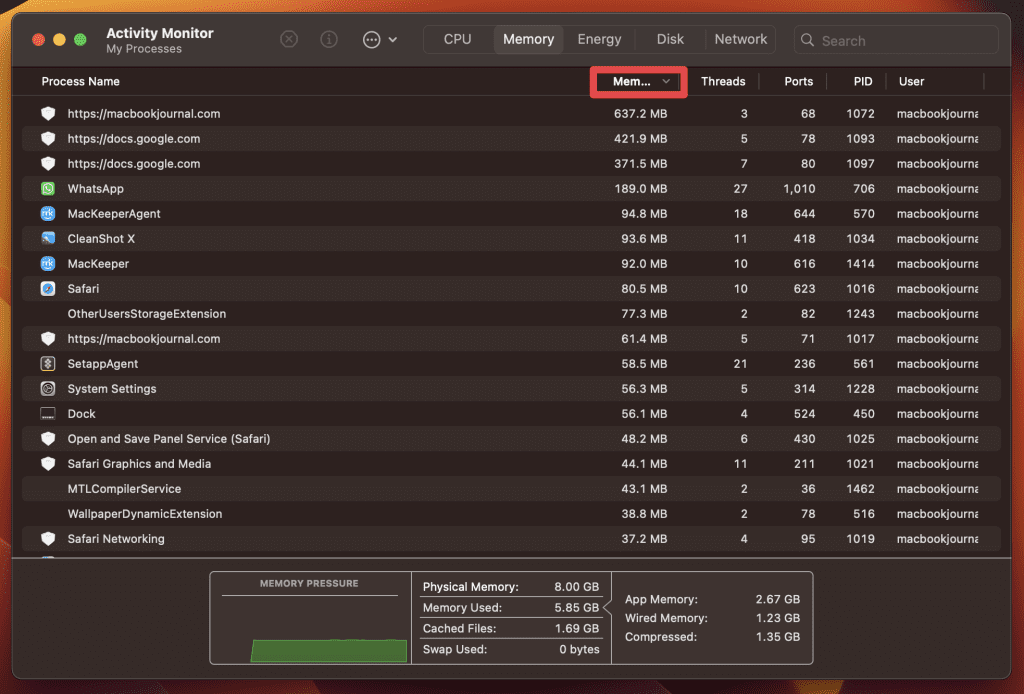Open the Energy tab
The width and height of the screenshot is (1024, 694).
point(599,40)
